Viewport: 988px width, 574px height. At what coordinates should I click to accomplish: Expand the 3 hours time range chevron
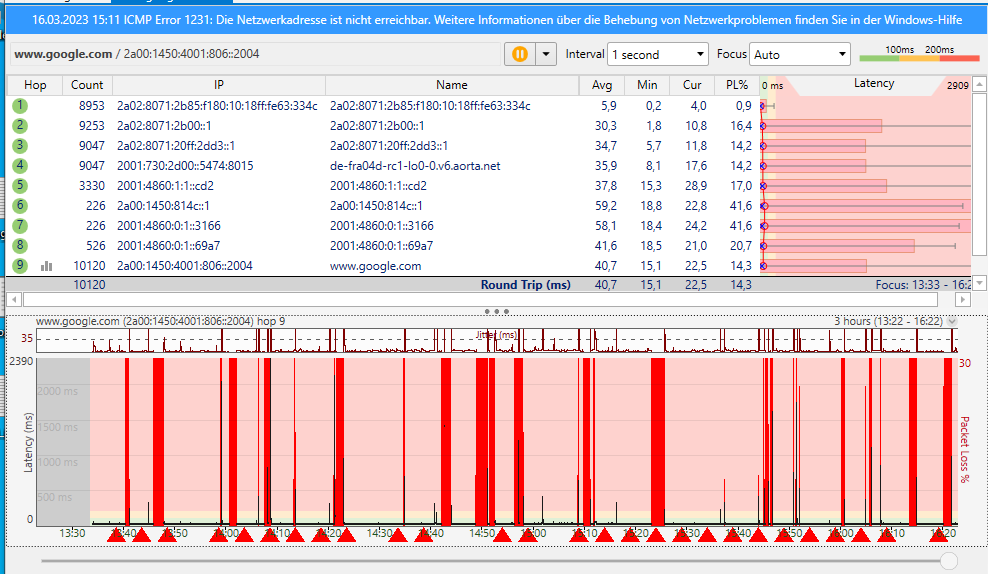952,322
